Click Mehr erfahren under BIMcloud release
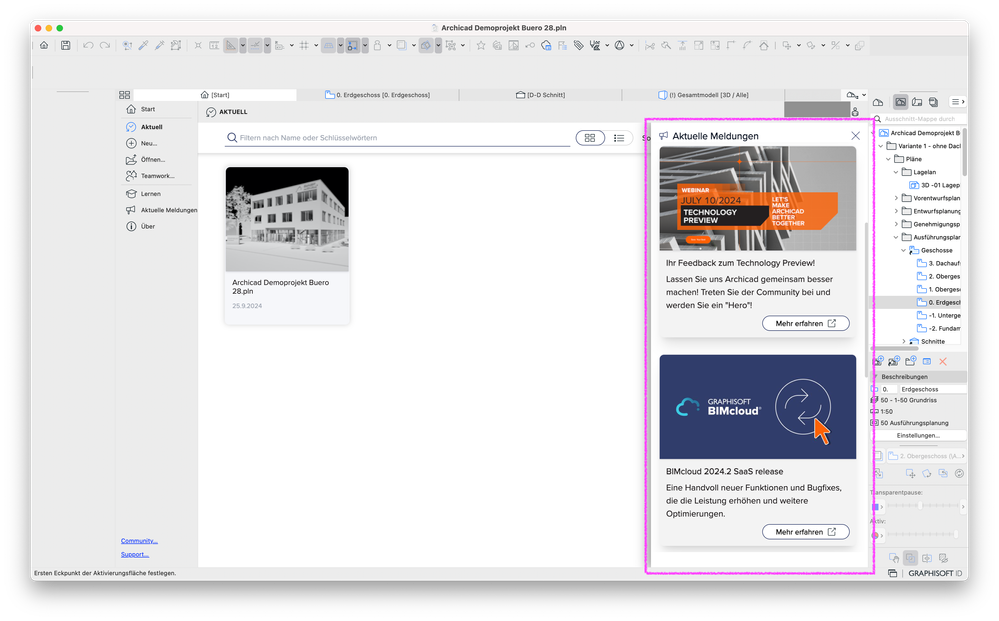 pos(805,532)
